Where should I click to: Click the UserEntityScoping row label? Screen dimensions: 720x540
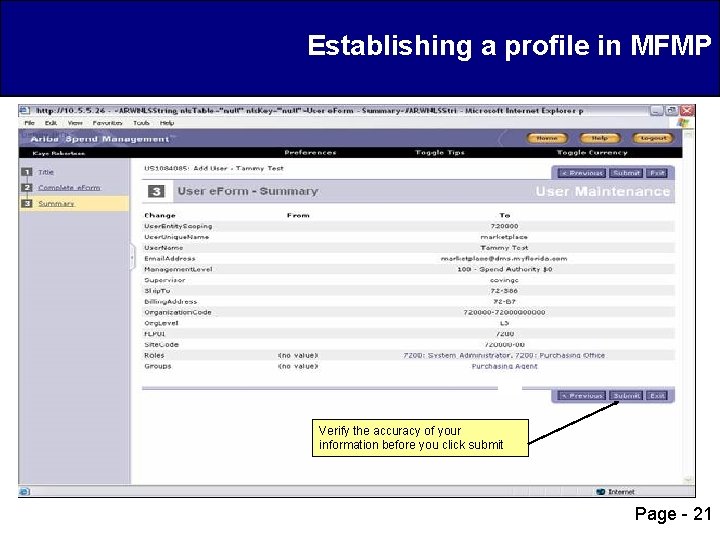(x=178, y=226)
